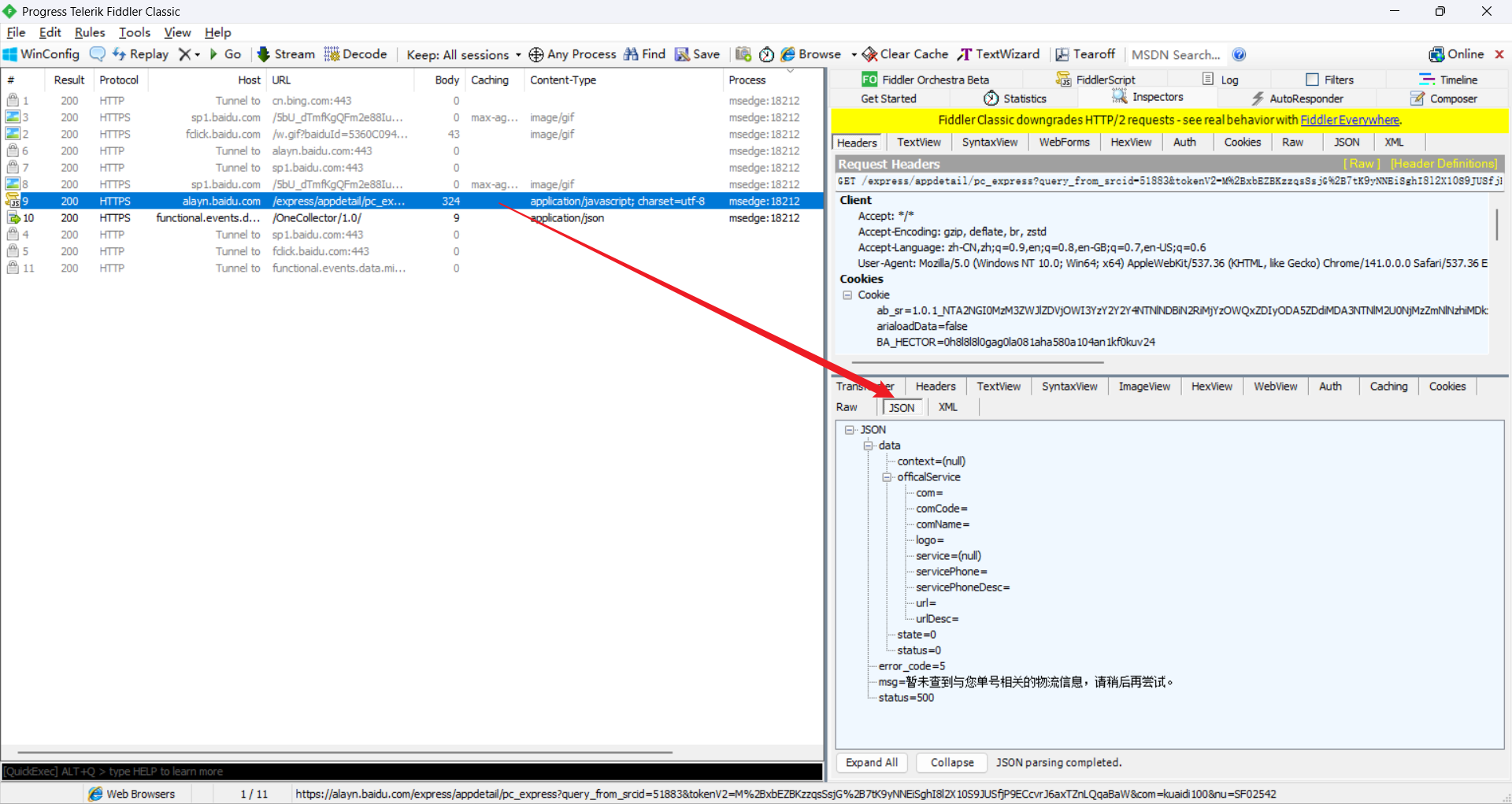Select session 2 fclick.baidu.com row
This screenshot has width=1512, height=804.
pos(412,135)
